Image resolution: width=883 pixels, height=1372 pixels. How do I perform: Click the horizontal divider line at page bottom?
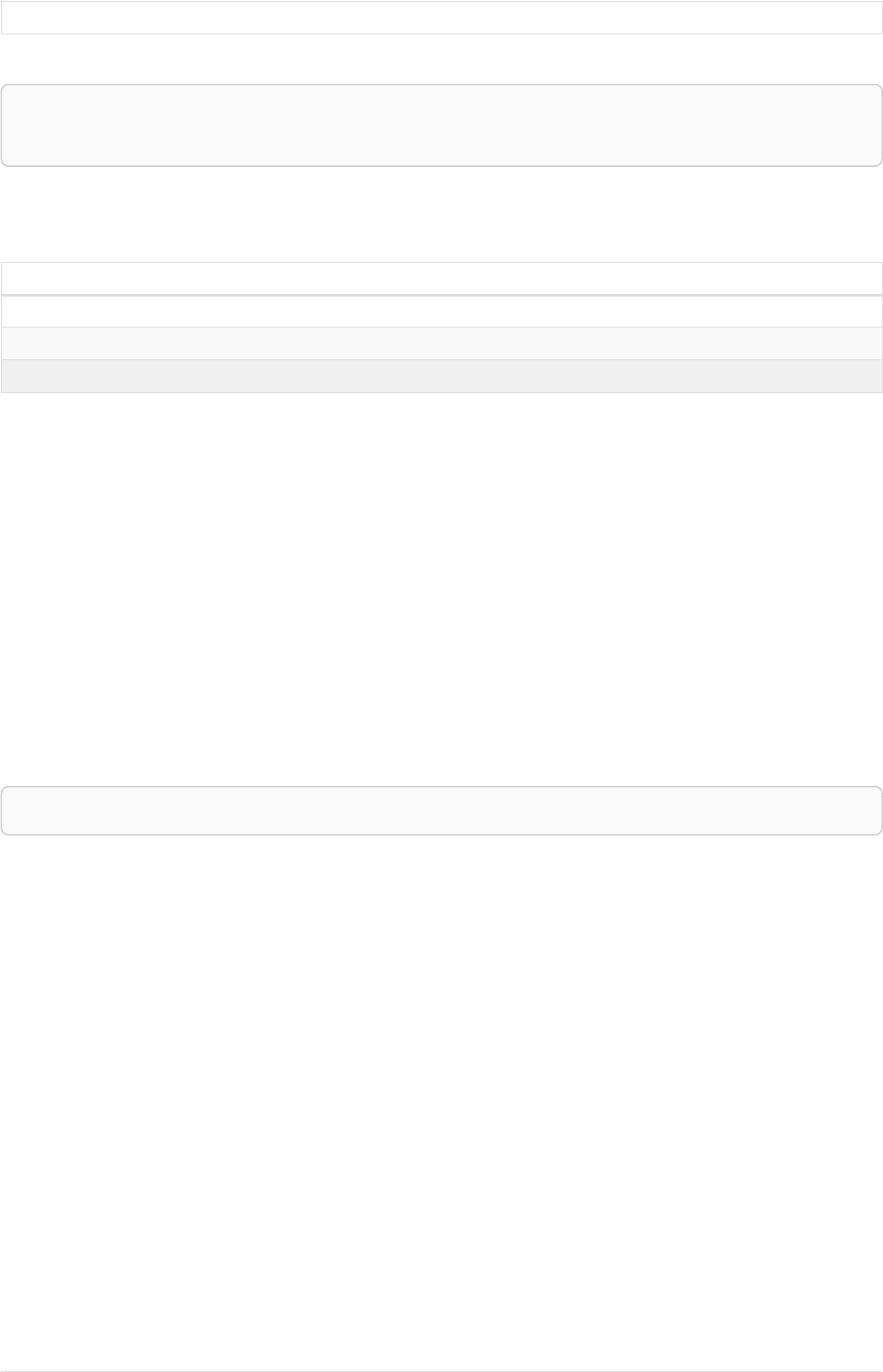coord(441,1371)
